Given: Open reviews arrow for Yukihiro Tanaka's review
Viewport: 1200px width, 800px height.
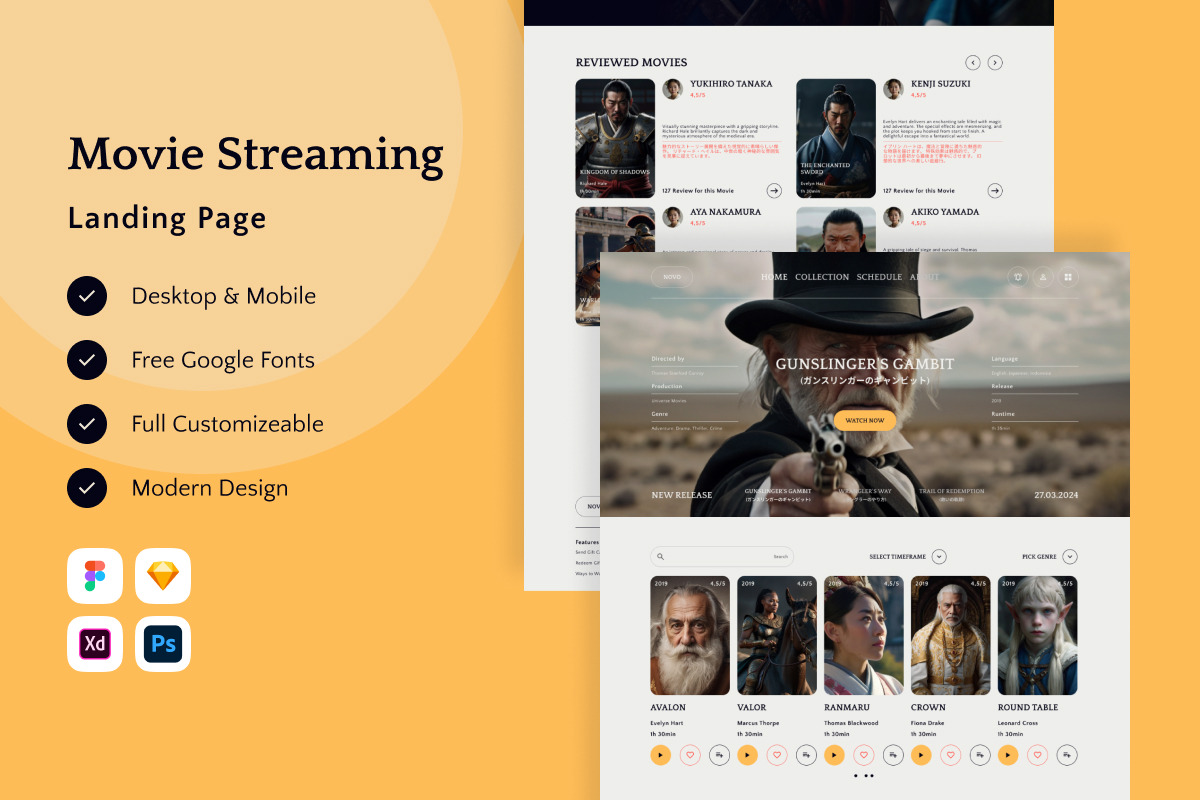Looking at the screenshot, I should [x=774, y=190].
